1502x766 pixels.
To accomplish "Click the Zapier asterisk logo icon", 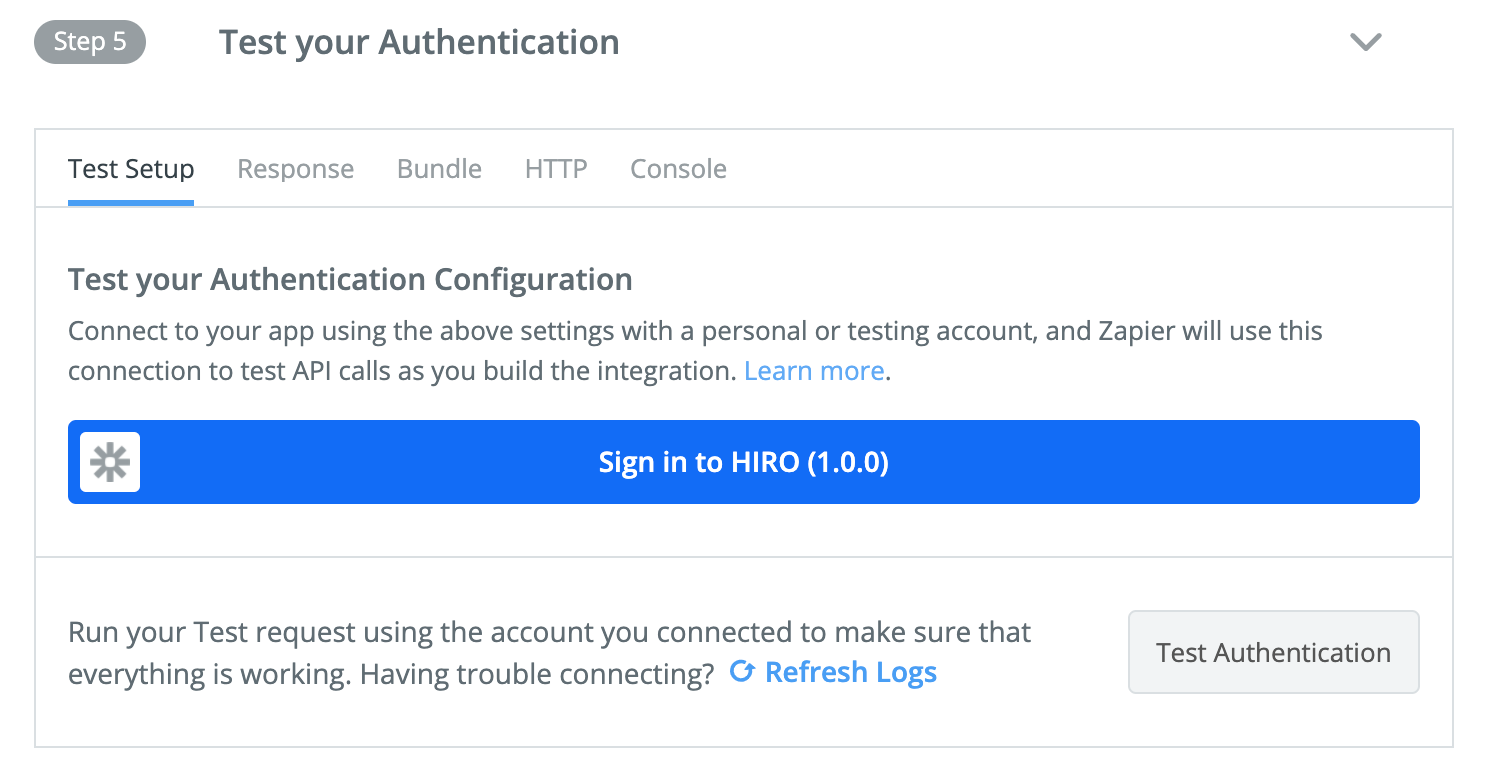I will tap(110, 462).
